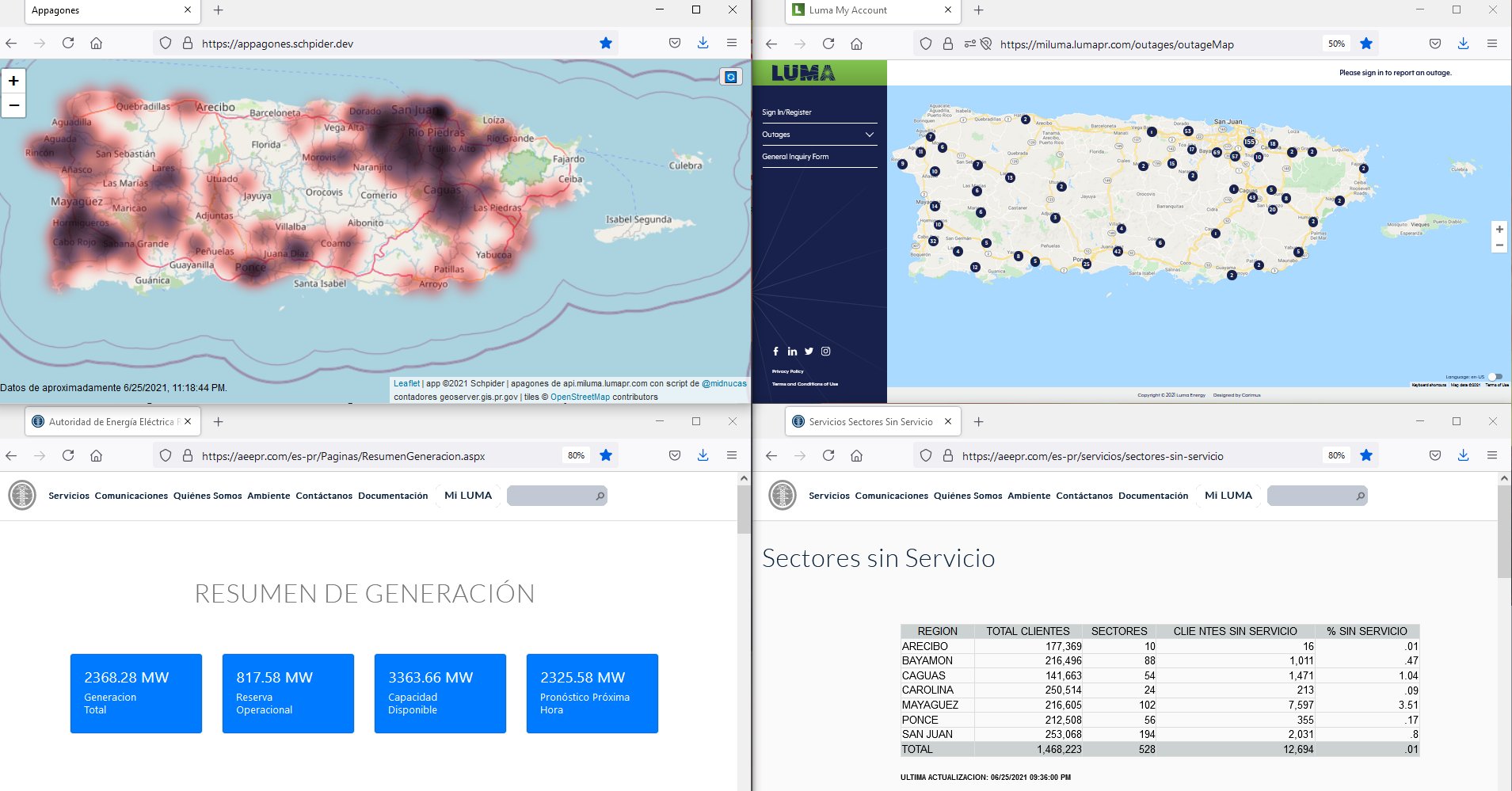Viewport: 1512px width, 791px height.
Task: Click the 155 outage cluster near San Juan
Action: [x=1249, y=143]
